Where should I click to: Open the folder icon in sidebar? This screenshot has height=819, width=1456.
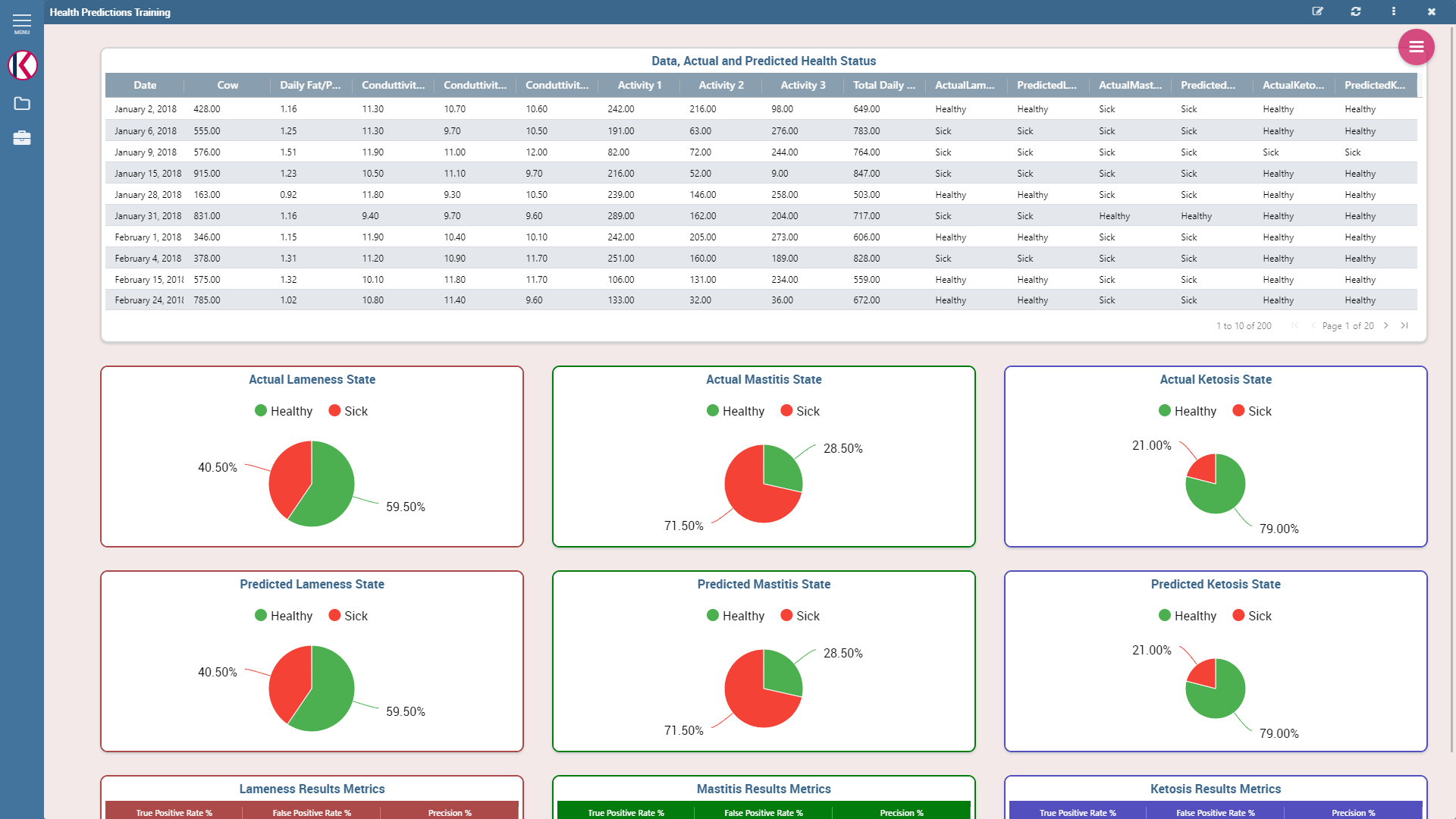[x=22, y=104]
